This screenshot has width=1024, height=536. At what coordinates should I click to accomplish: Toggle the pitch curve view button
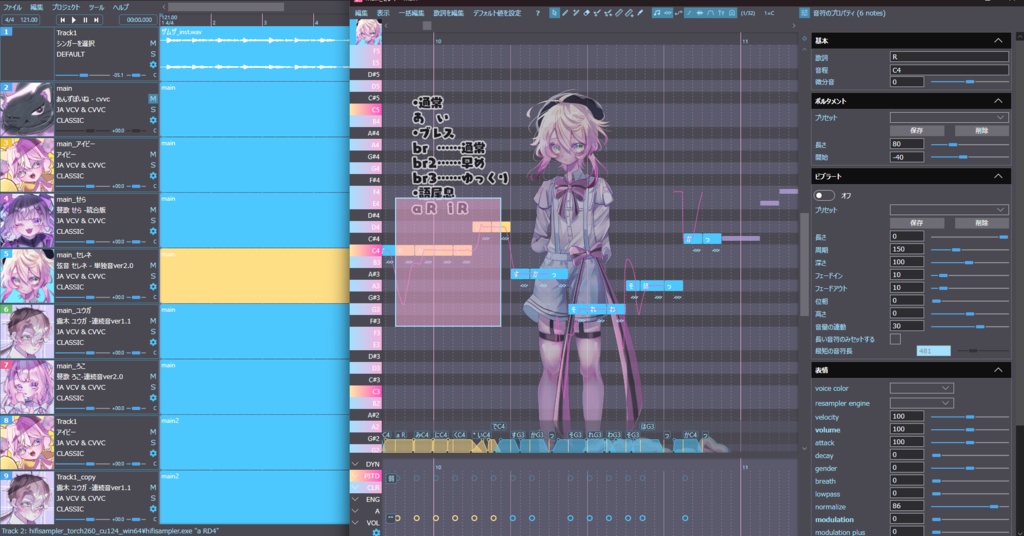pyautogui.click(x=679, y=13)
